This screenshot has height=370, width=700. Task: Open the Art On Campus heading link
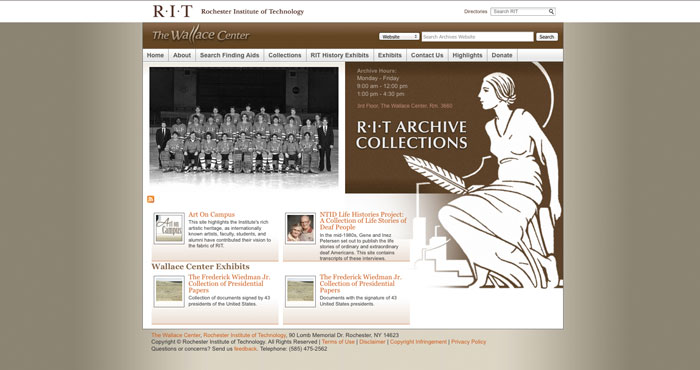[211, 215]
